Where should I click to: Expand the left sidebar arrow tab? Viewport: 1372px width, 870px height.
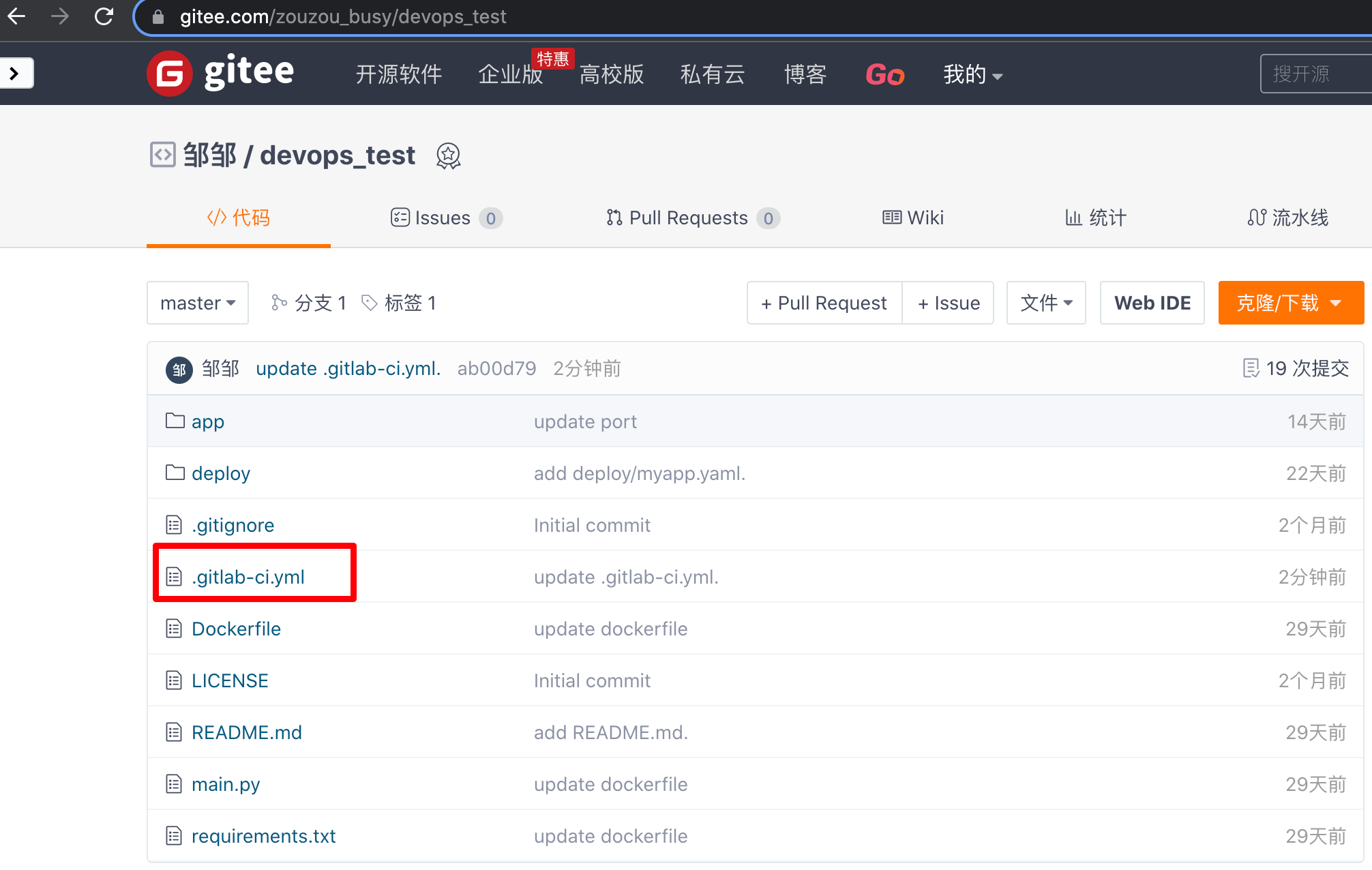point(15,73)
